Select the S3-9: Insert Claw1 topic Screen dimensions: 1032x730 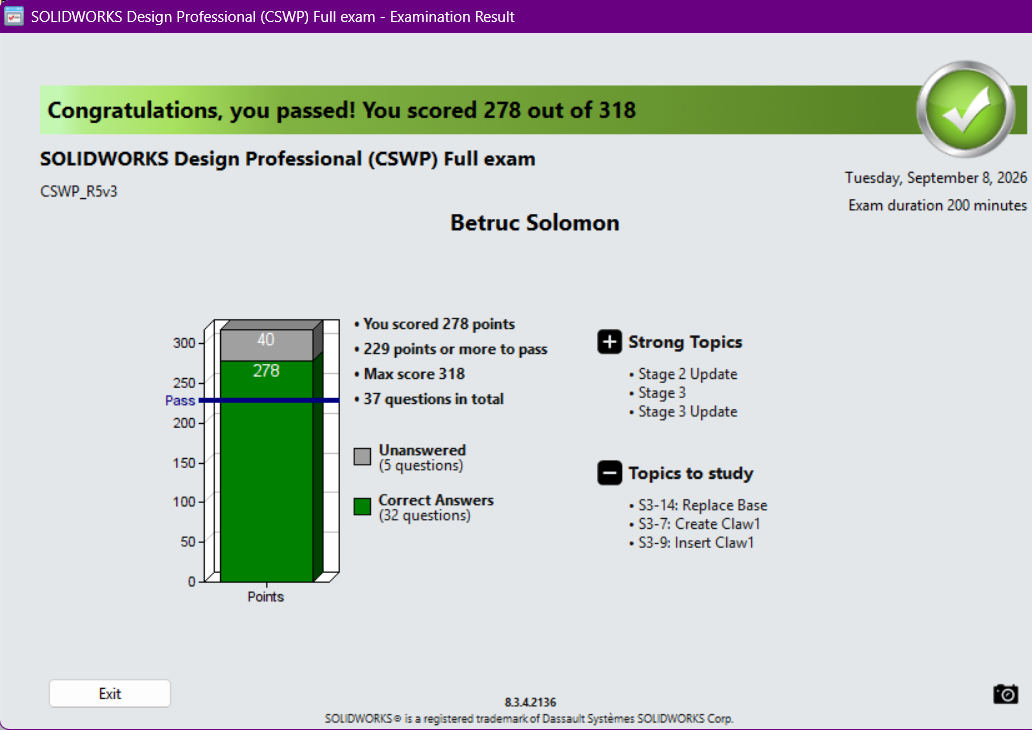pyautogui.click(x=696, y=543)
